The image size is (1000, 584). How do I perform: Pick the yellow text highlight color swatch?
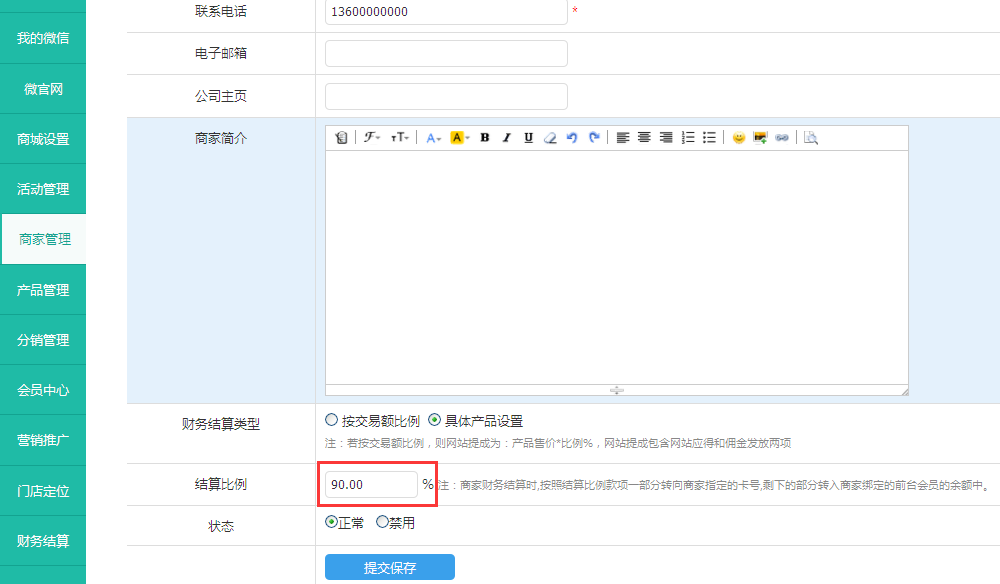(460, 138)
